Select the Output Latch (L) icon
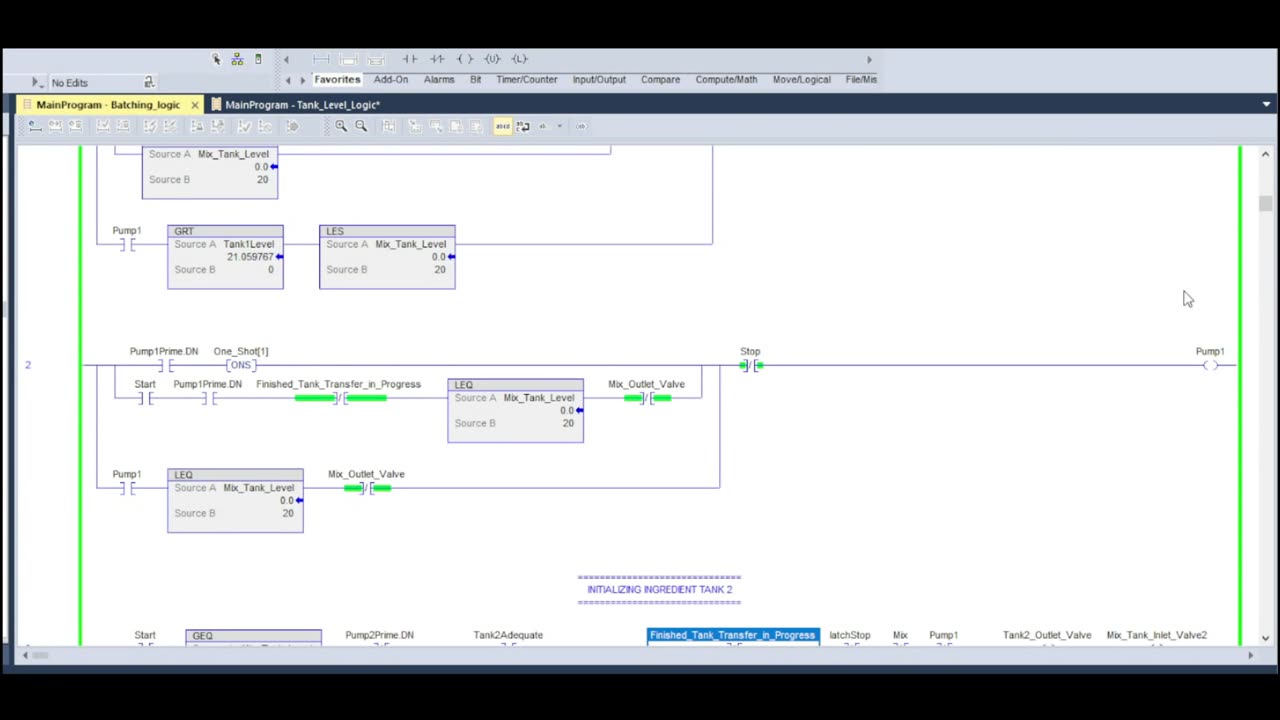Viewport: 1280px width, 720px height. (x=519, y=59)
